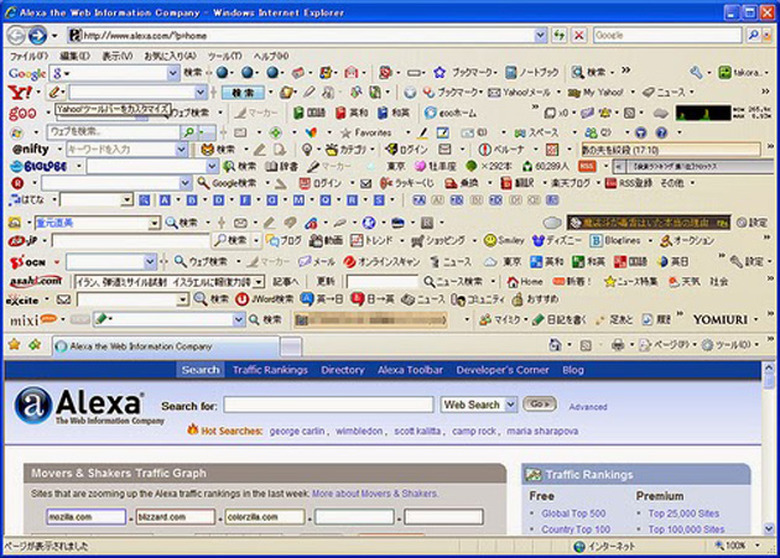780x558 pixels.
Task: Click the yellow Smiley icon
Action: pyautogui.click(x=489, y=241)
